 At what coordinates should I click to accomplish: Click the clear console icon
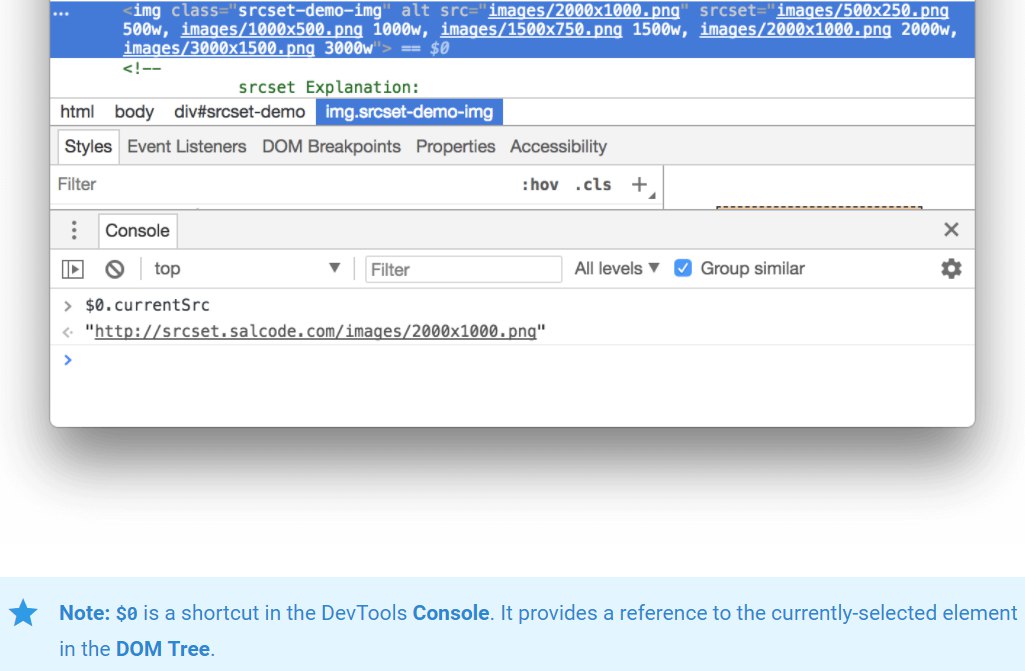[115, 269]
